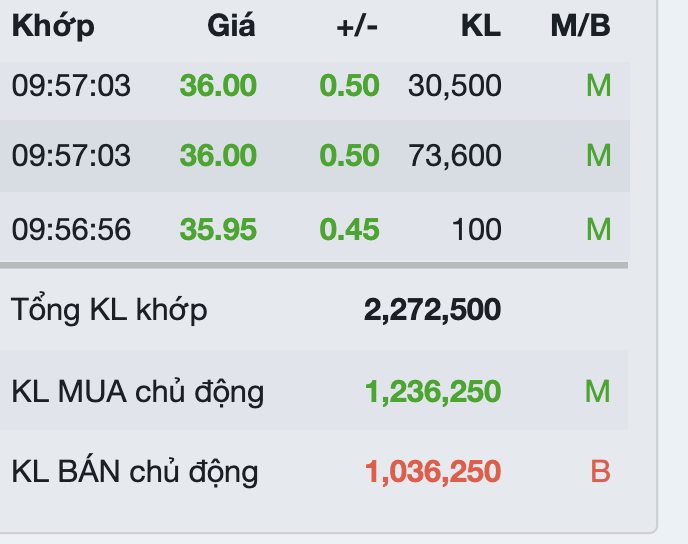Screen dimensions: 688x544
Task: Click the 30,500 volume cell
Action: (x=454, y=86)
